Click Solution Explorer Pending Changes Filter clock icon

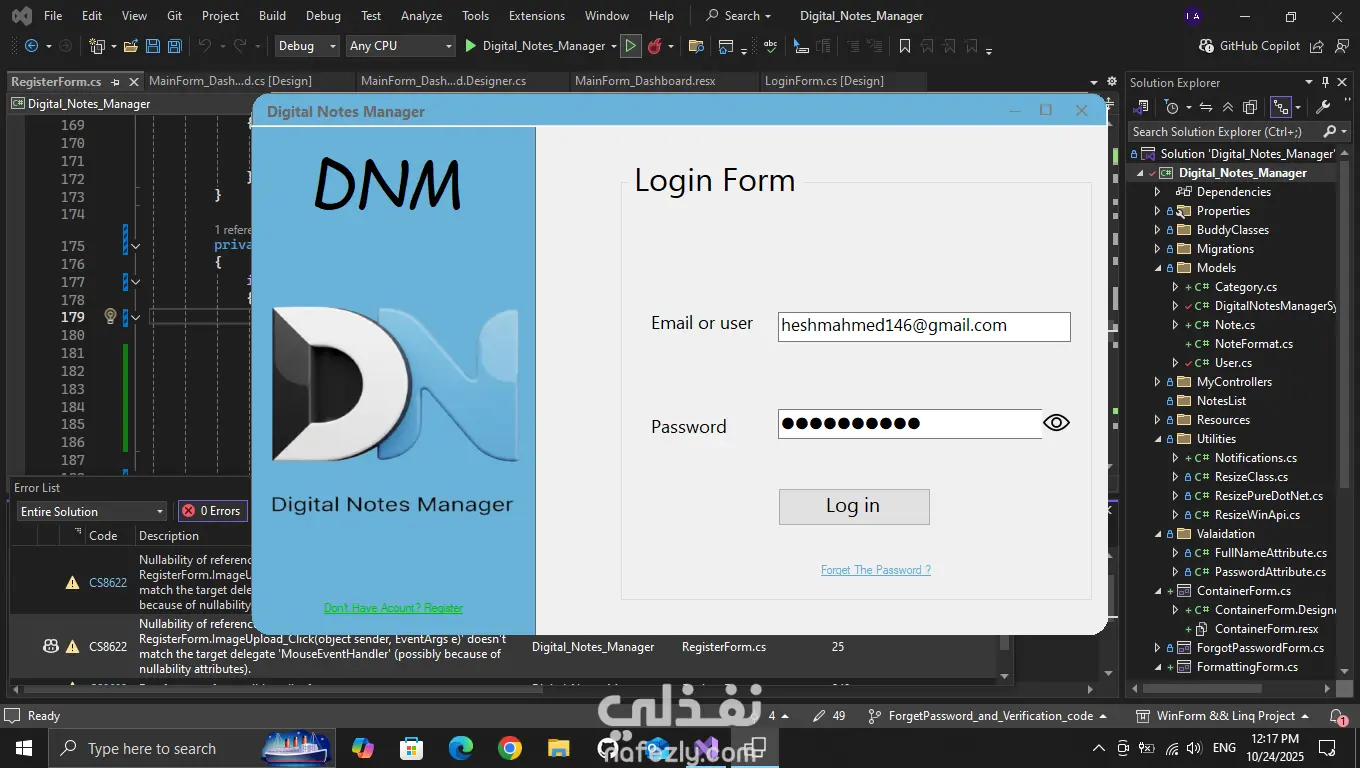pos(1172,107)
